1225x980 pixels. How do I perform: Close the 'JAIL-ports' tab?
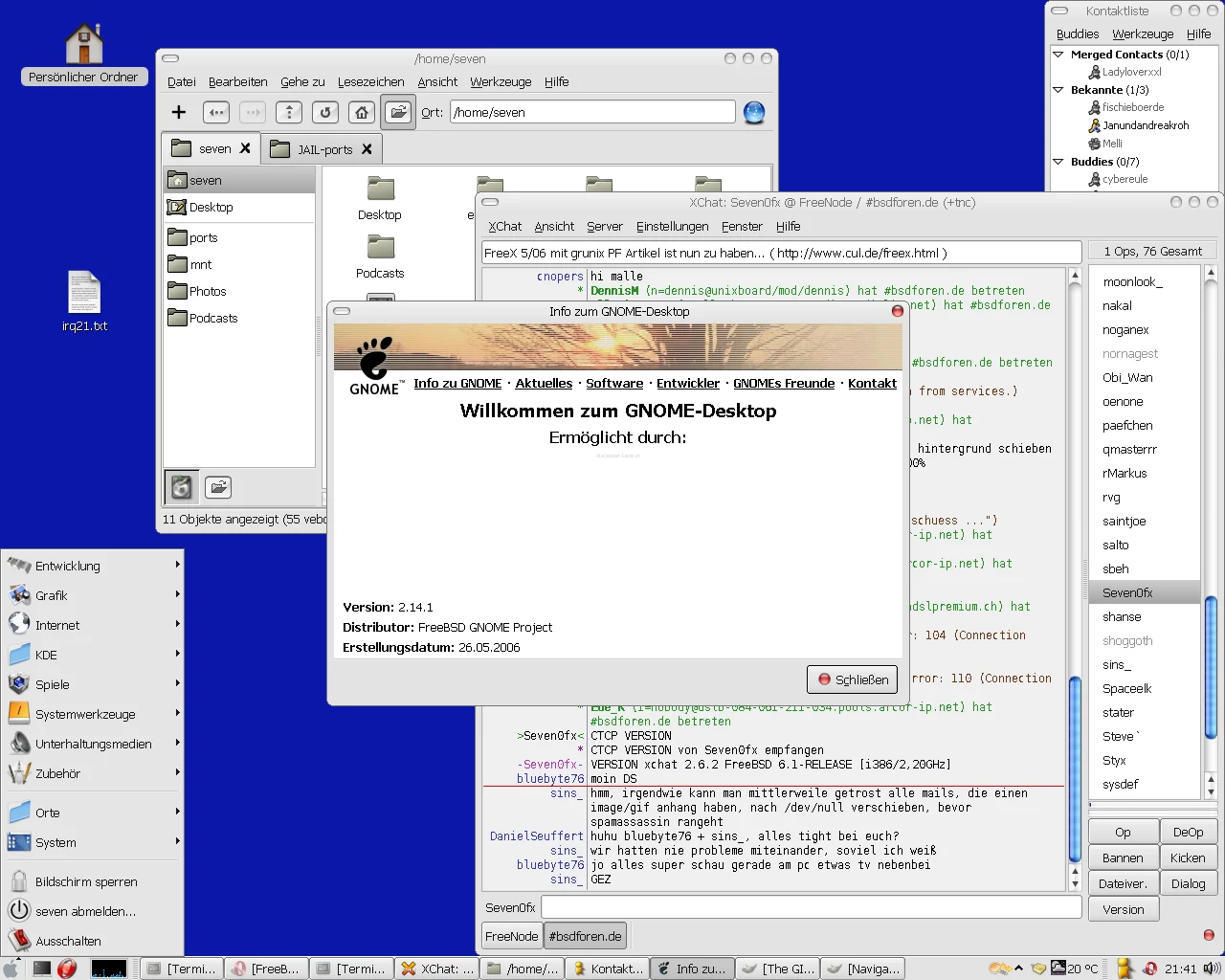[x=367, y=149]
